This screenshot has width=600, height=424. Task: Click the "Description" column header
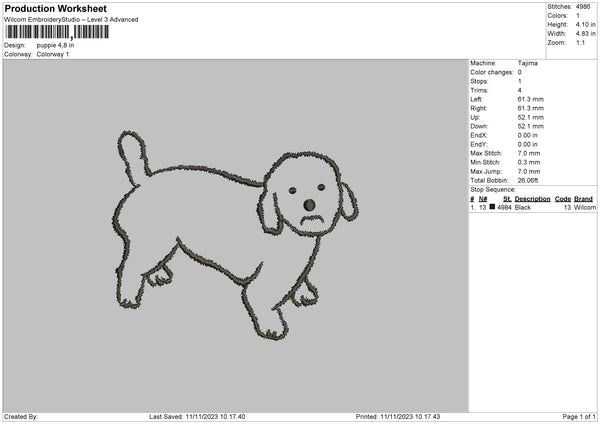(532, 199)
